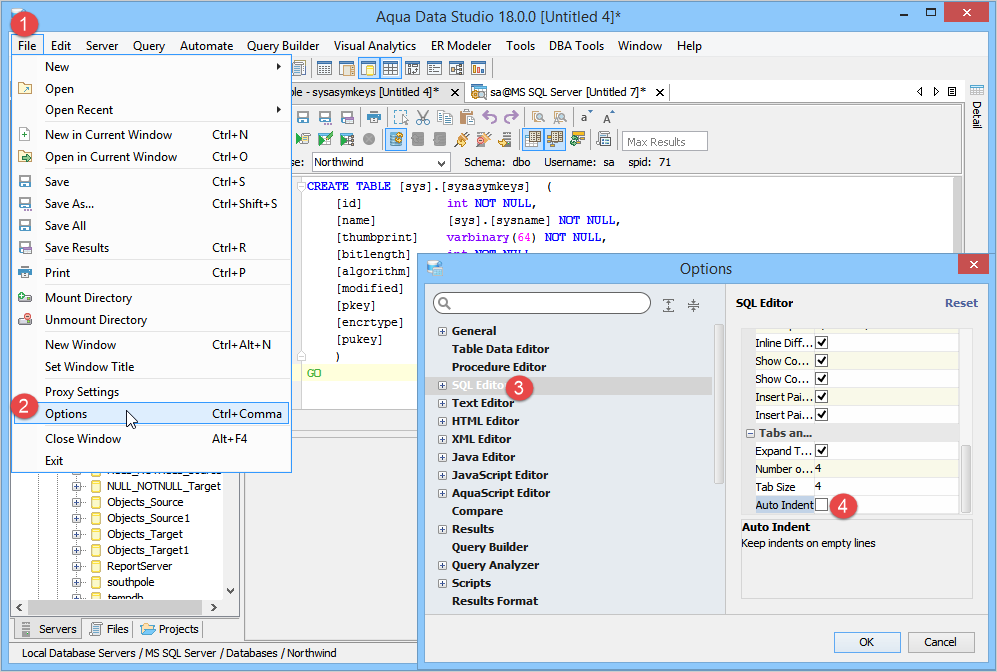
Task: Open the Edit menu
Action: (x=60, y=46)
